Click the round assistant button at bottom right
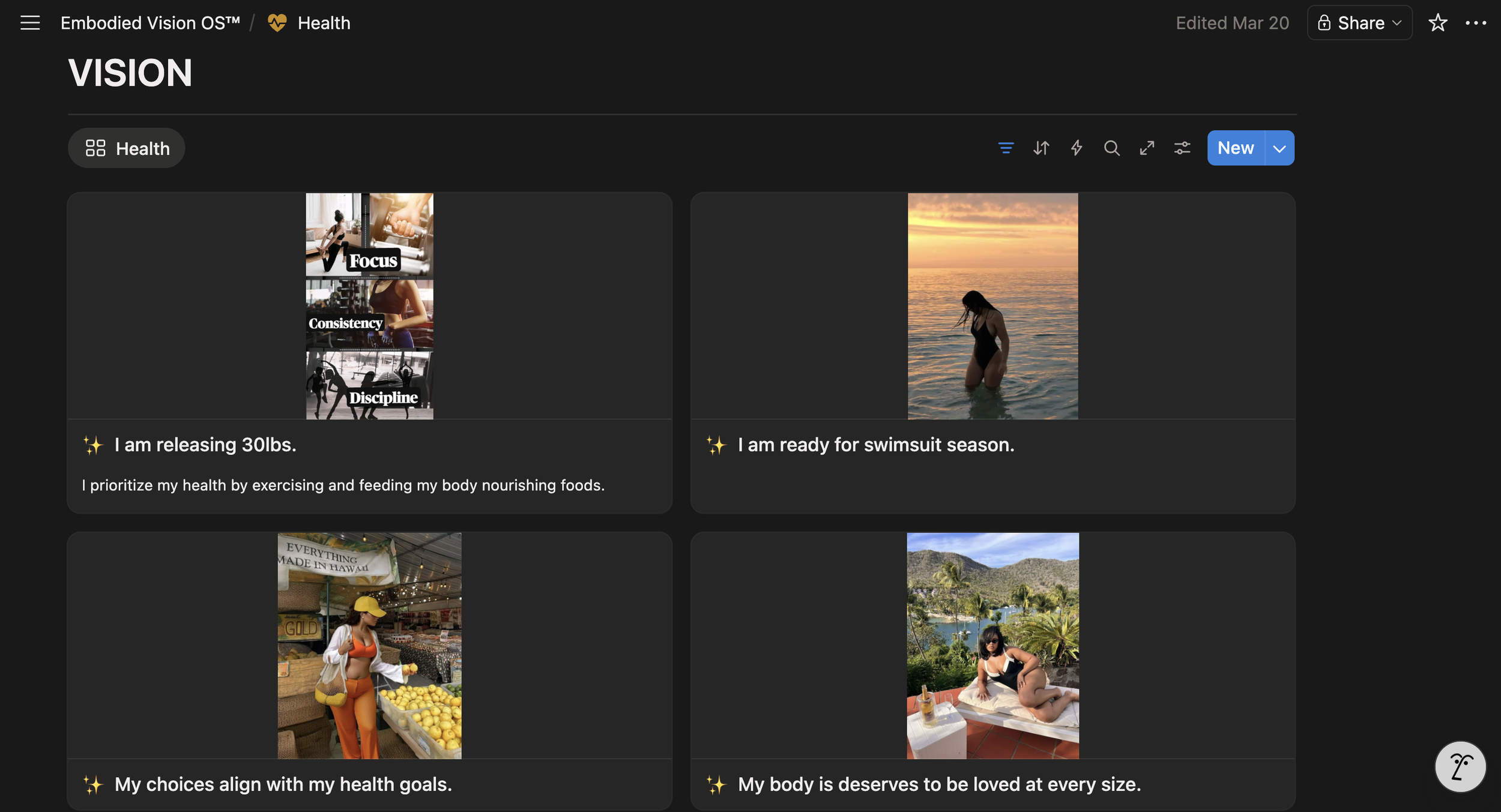1501x812 pixels. tap(1460, 766)
